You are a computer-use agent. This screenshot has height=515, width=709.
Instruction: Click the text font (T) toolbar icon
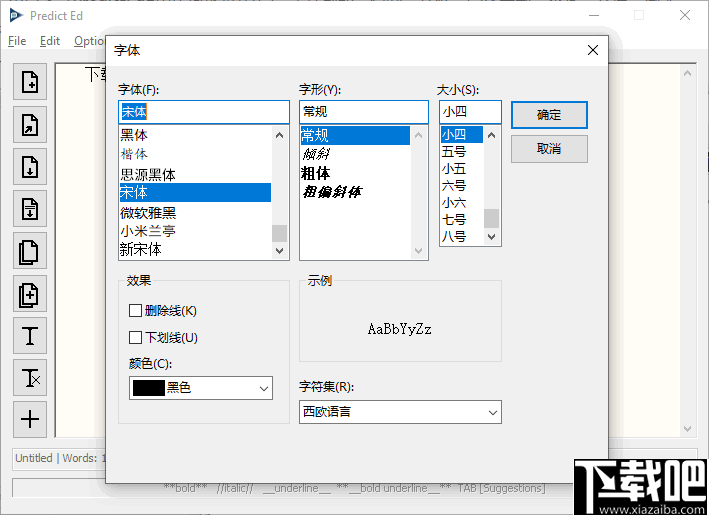(x=30, y=335)
